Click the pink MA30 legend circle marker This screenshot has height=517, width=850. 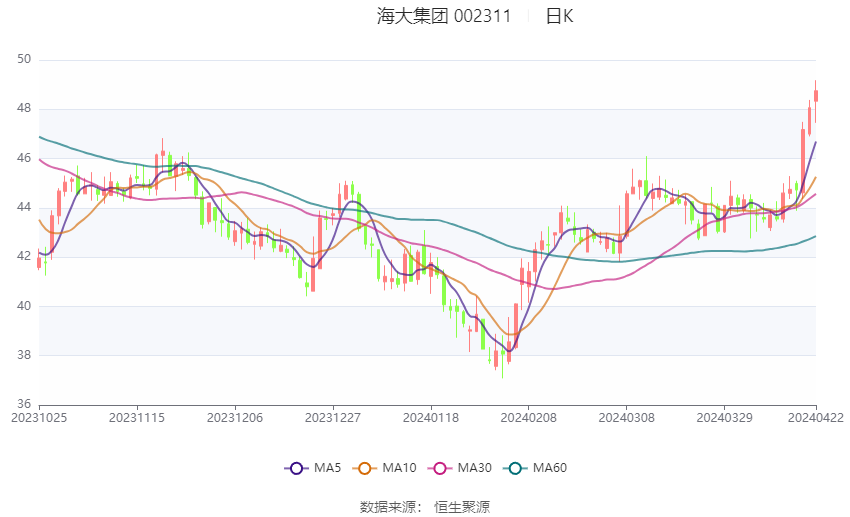439,467
